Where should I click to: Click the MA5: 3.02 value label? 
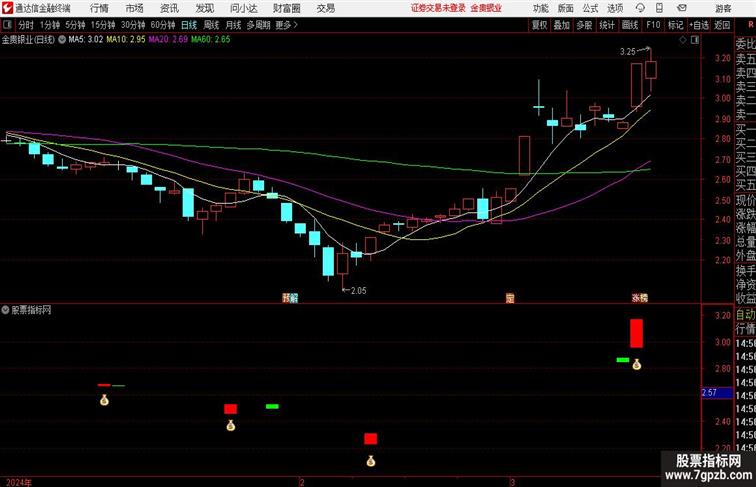click(86, 40)
